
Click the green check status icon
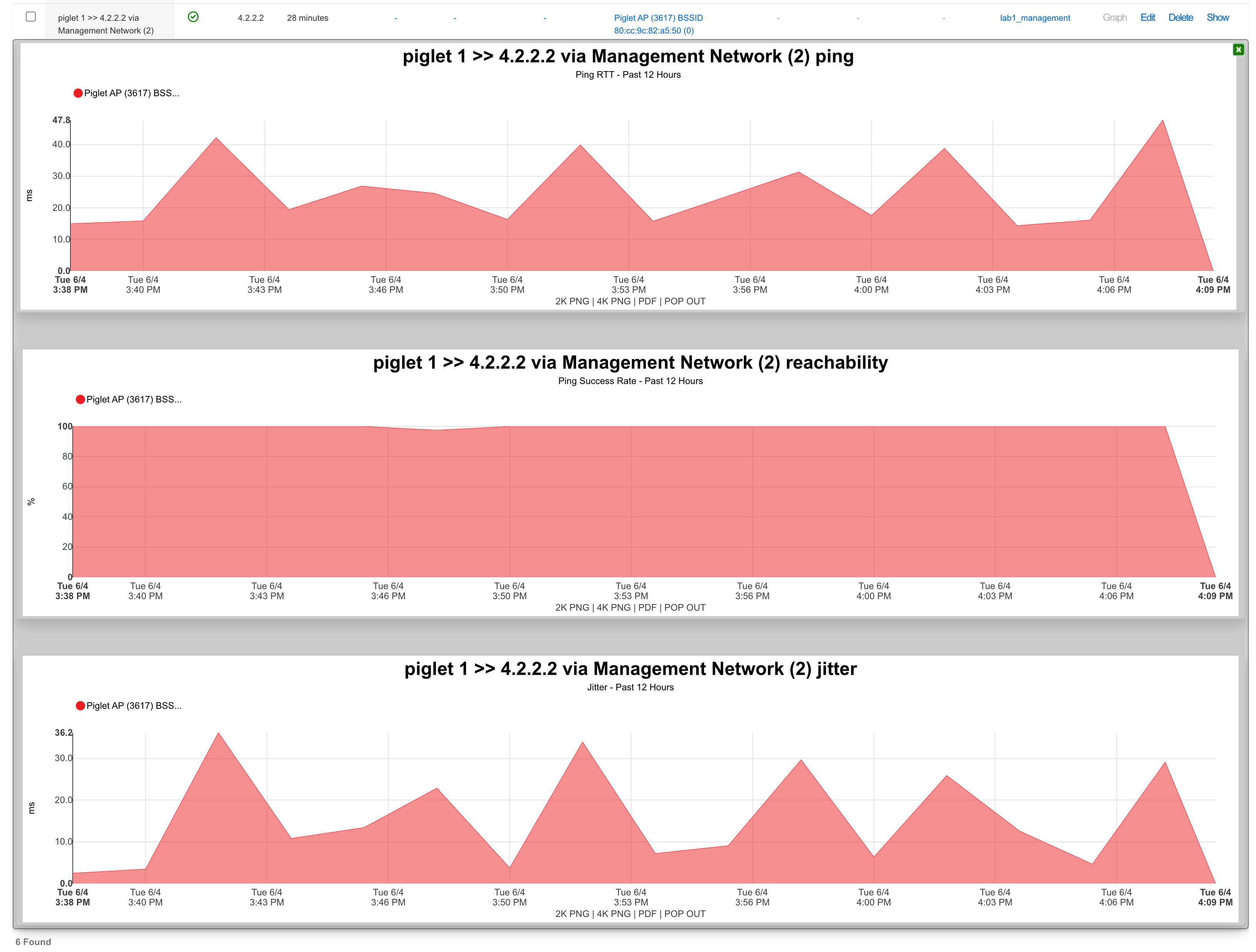tap(193, 17)
